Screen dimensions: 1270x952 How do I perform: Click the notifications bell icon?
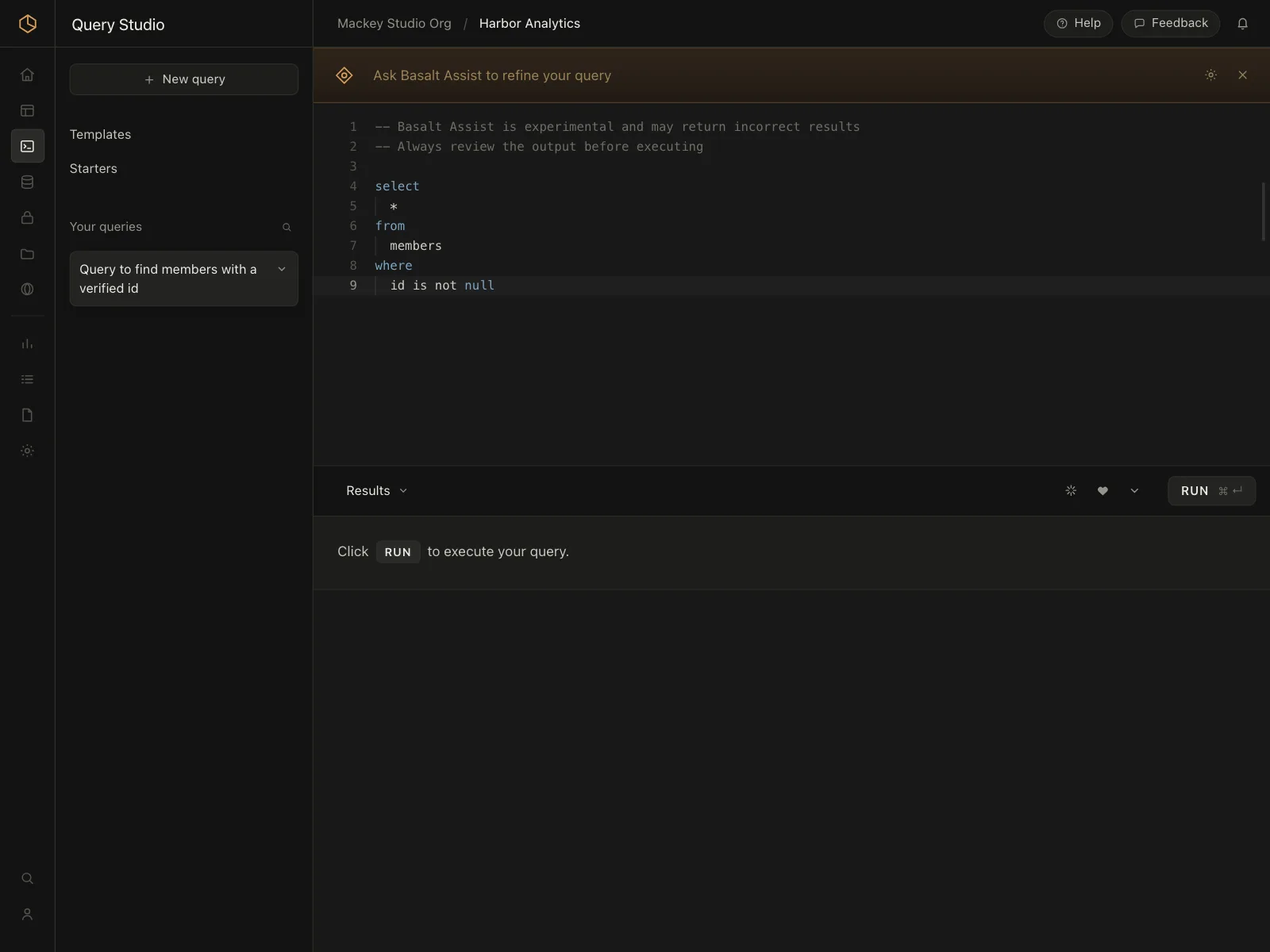click(1242, 24)
